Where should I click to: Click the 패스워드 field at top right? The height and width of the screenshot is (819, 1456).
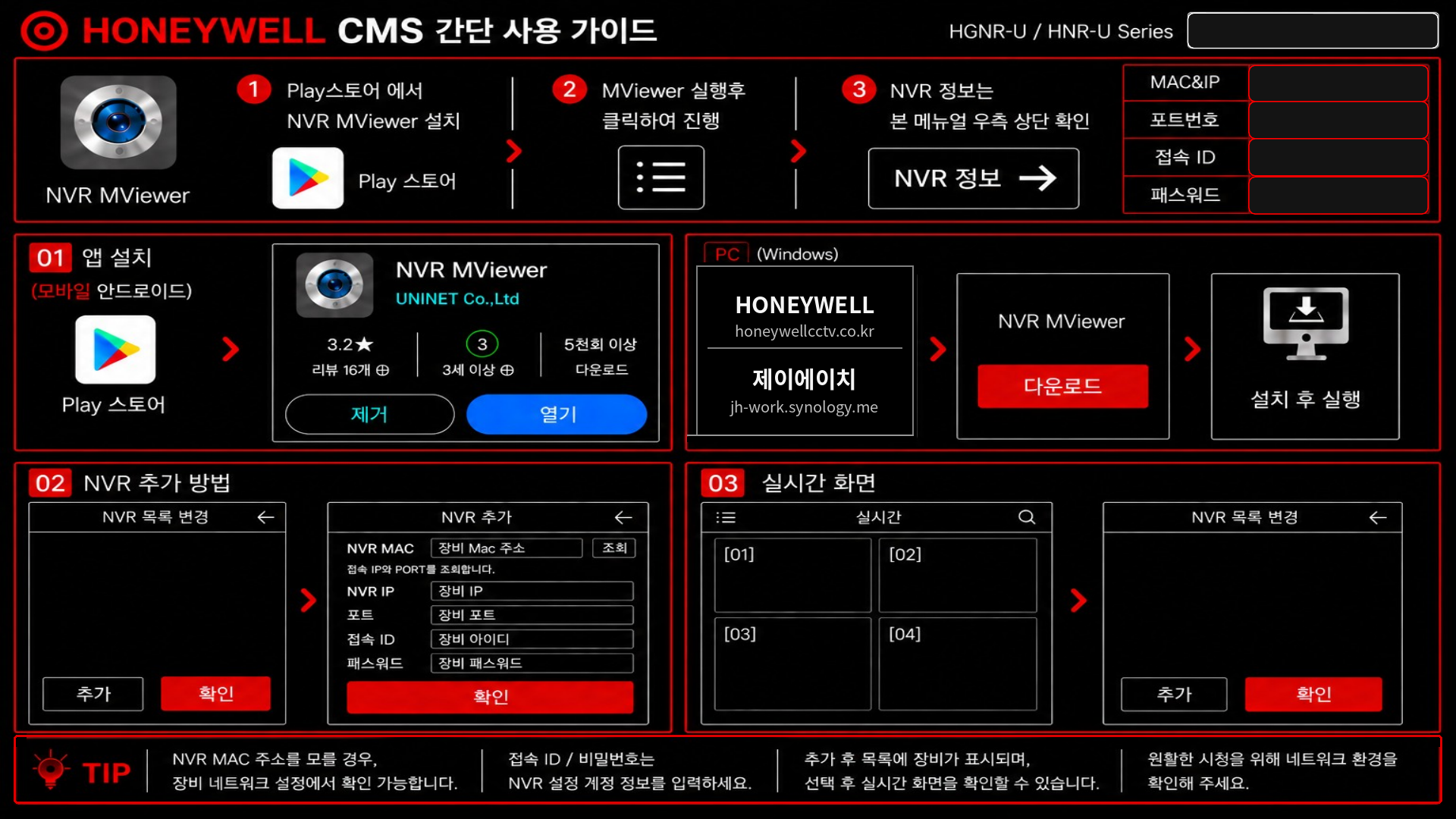[1338, 196]
